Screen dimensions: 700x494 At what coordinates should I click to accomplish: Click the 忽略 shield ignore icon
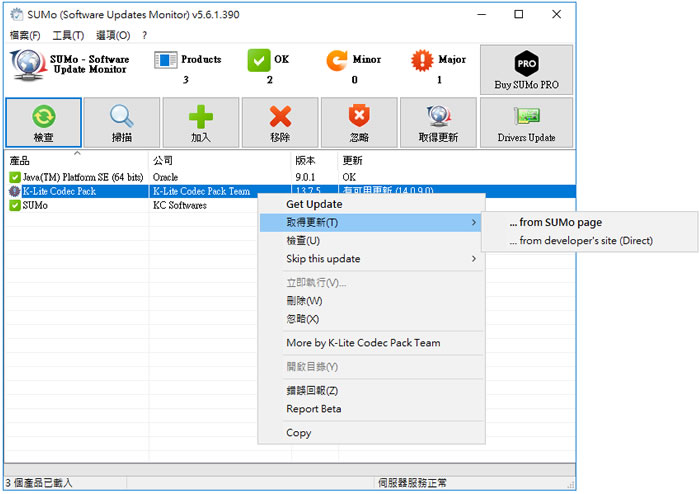360,115
